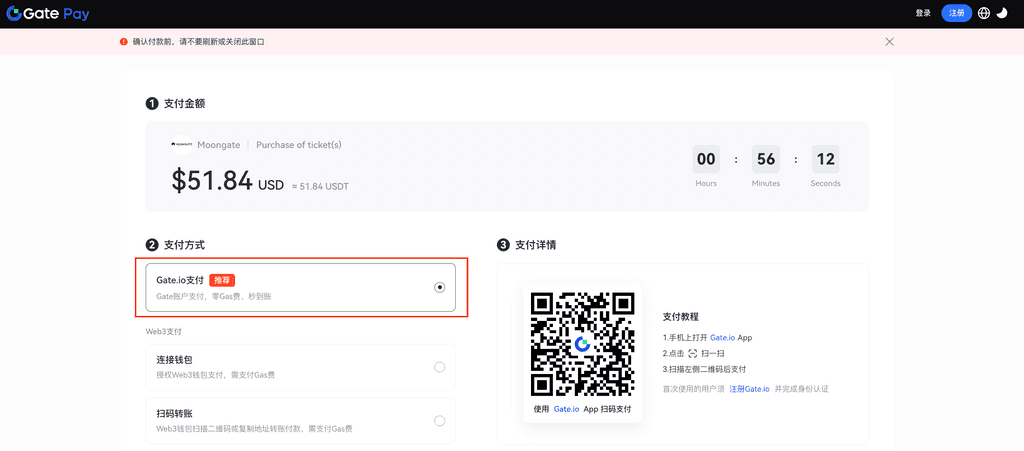Click the Gate logo in the QR code center
The height and width of the screenshot is (451, 1024).
(582, 344)
